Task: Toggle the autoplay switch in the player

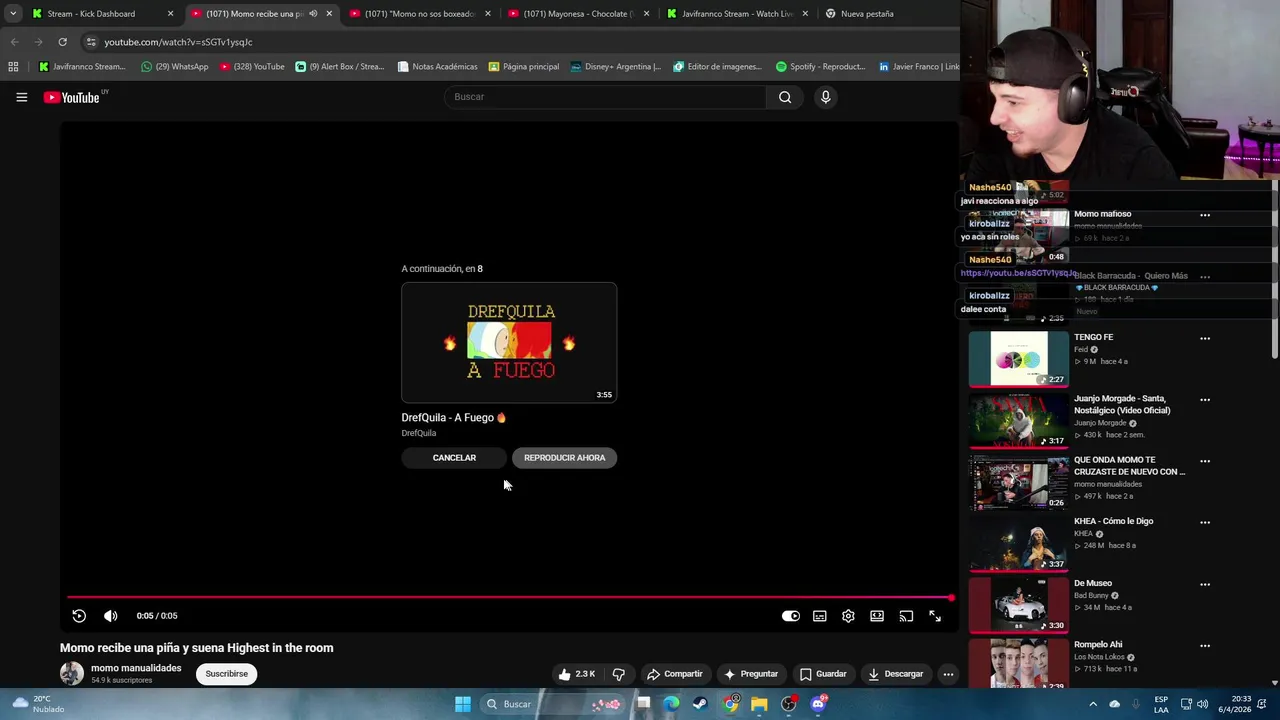Action: [791, 616]
